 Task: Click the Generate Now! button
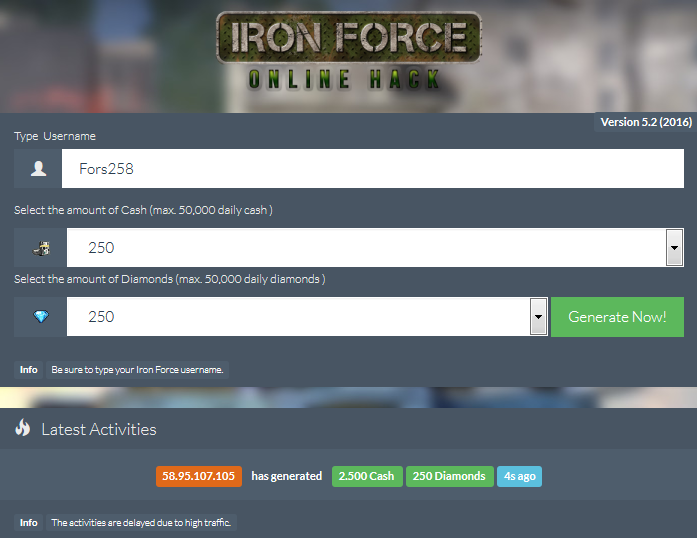pos(617,317)
